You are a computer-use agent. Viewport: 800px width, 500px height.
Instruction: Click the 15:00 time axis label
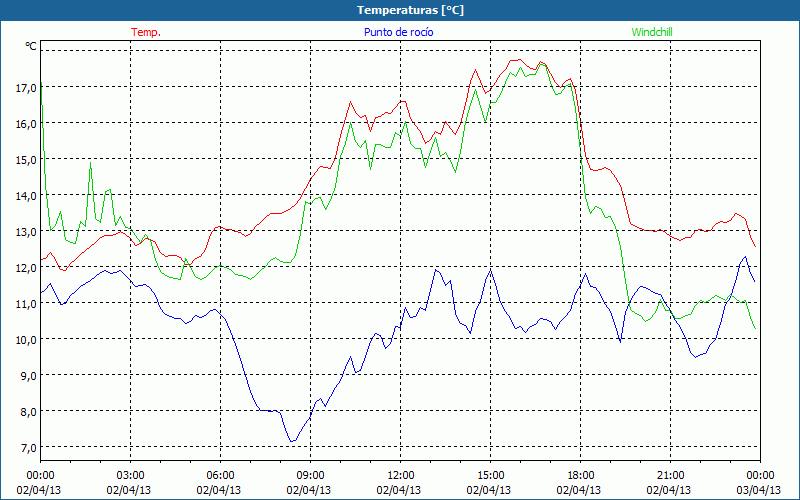click(x=490, y=476)
